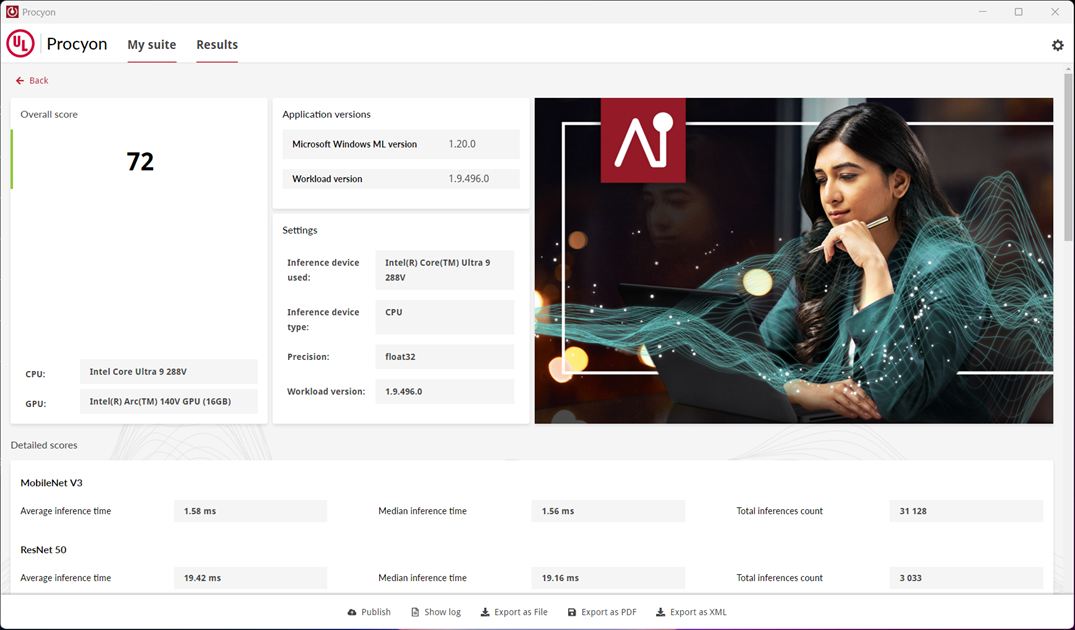The image size is (1075, 630).
Task: Export as XML button
Action: [x=691, y=612]
